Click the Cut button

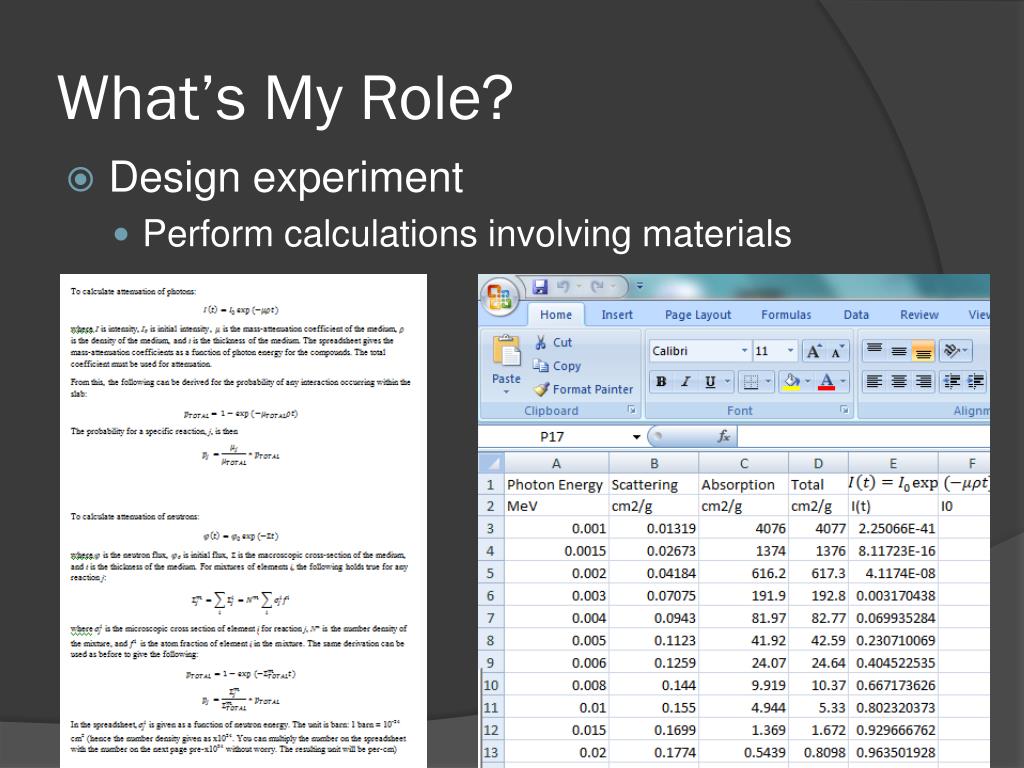(553, 342)
